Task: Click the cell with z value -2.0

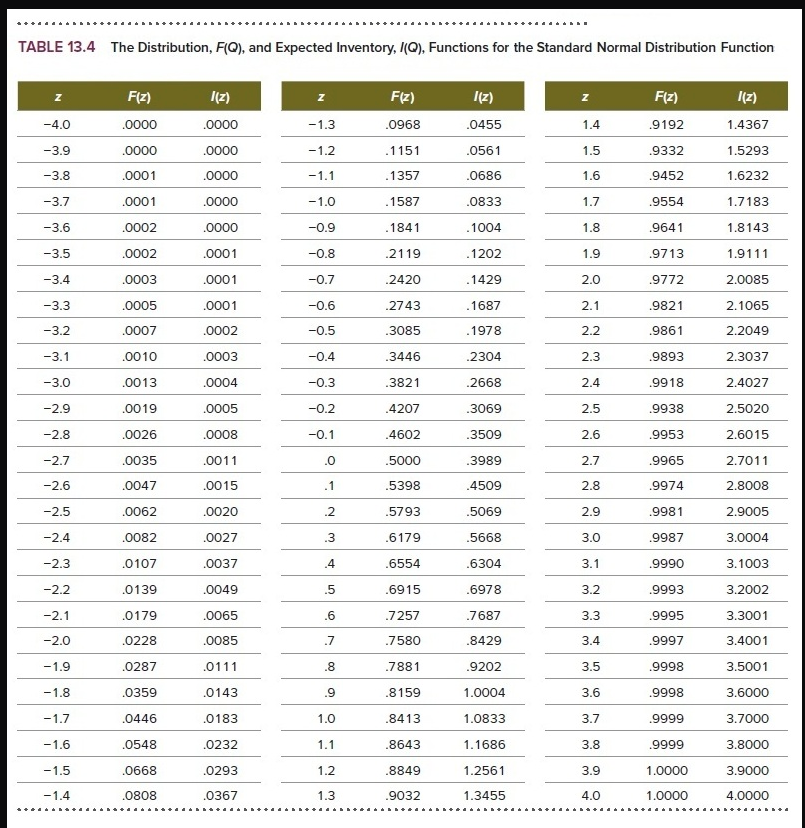Action: point(56,640)
